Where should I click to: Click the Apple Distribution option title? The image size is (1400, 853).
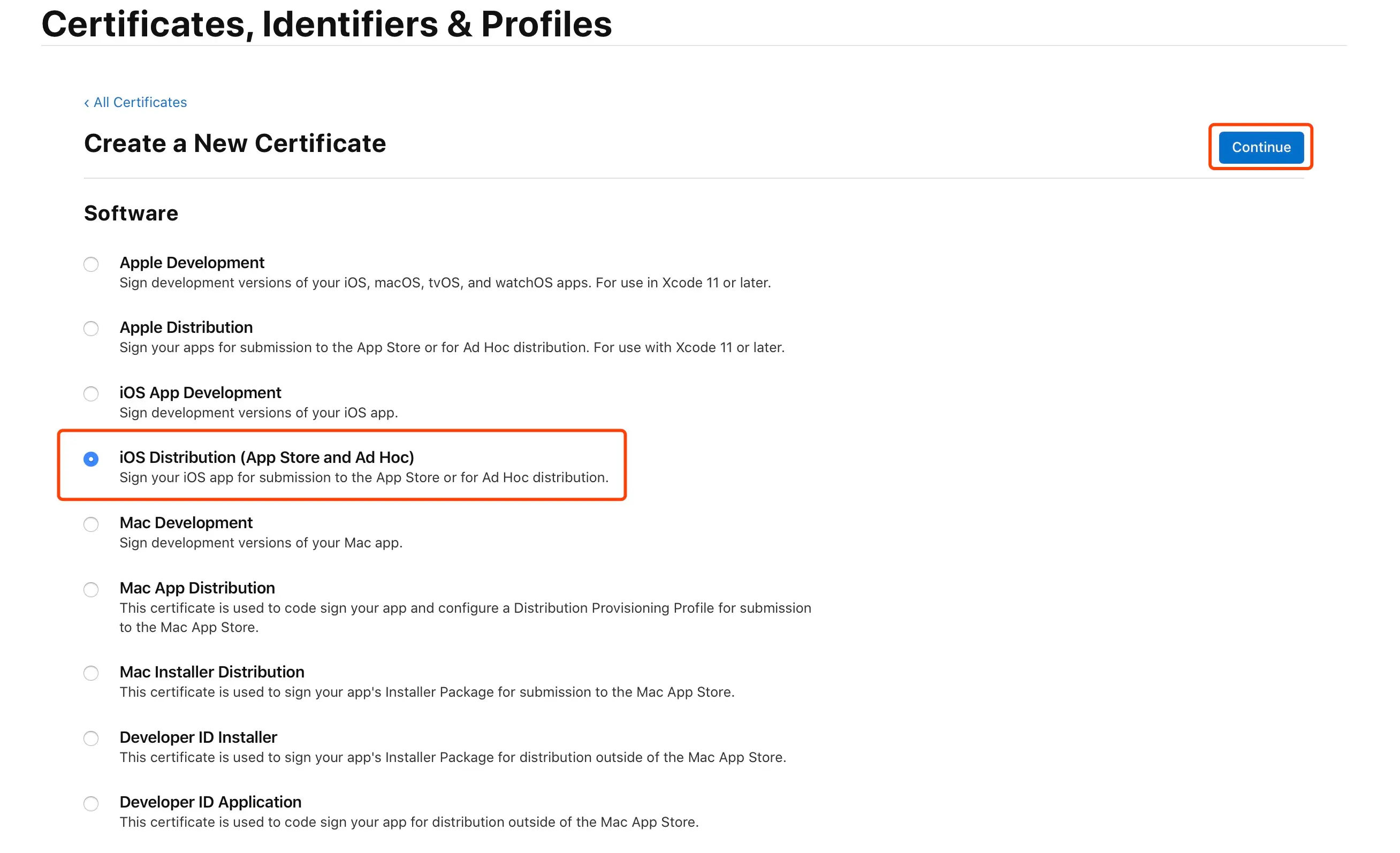point(186,328)
